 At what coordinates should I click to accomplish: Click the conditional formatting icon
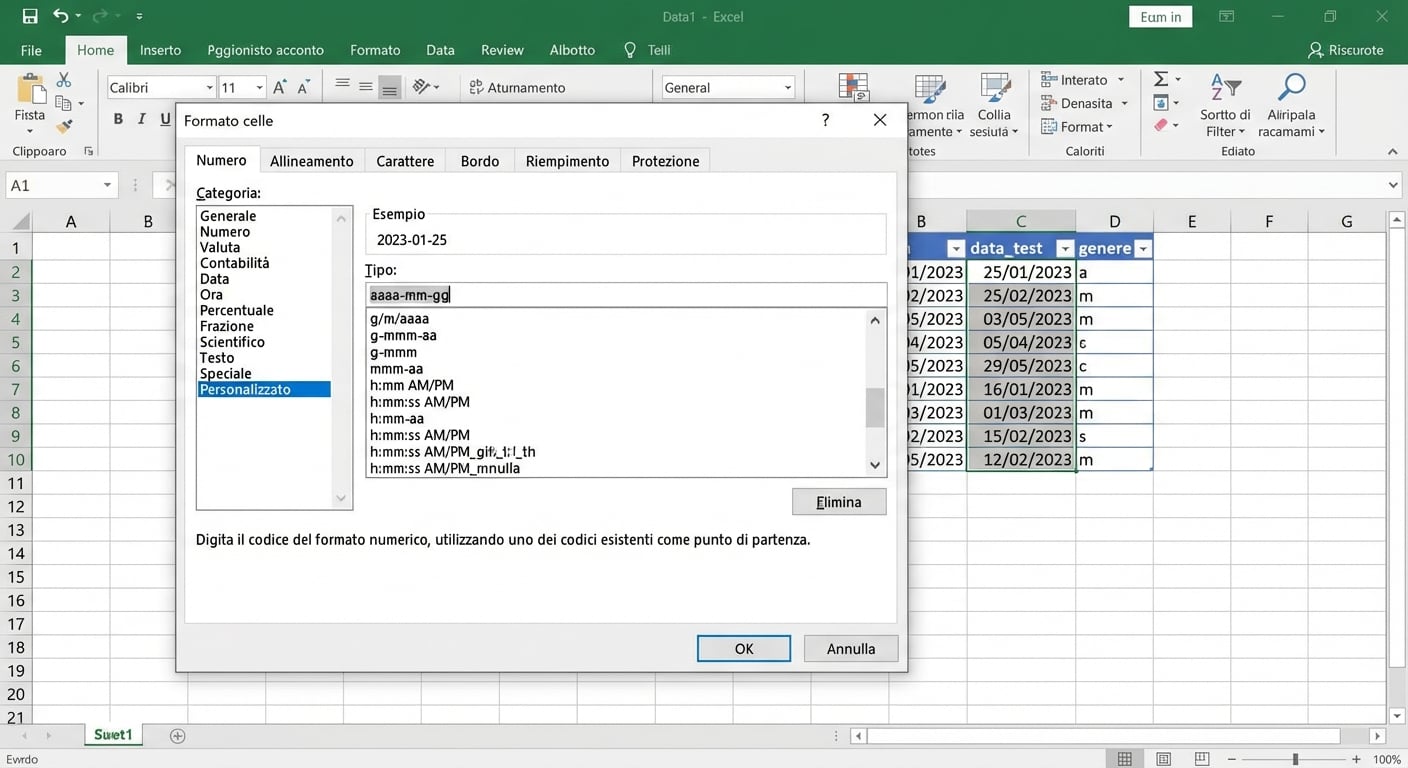853,88
